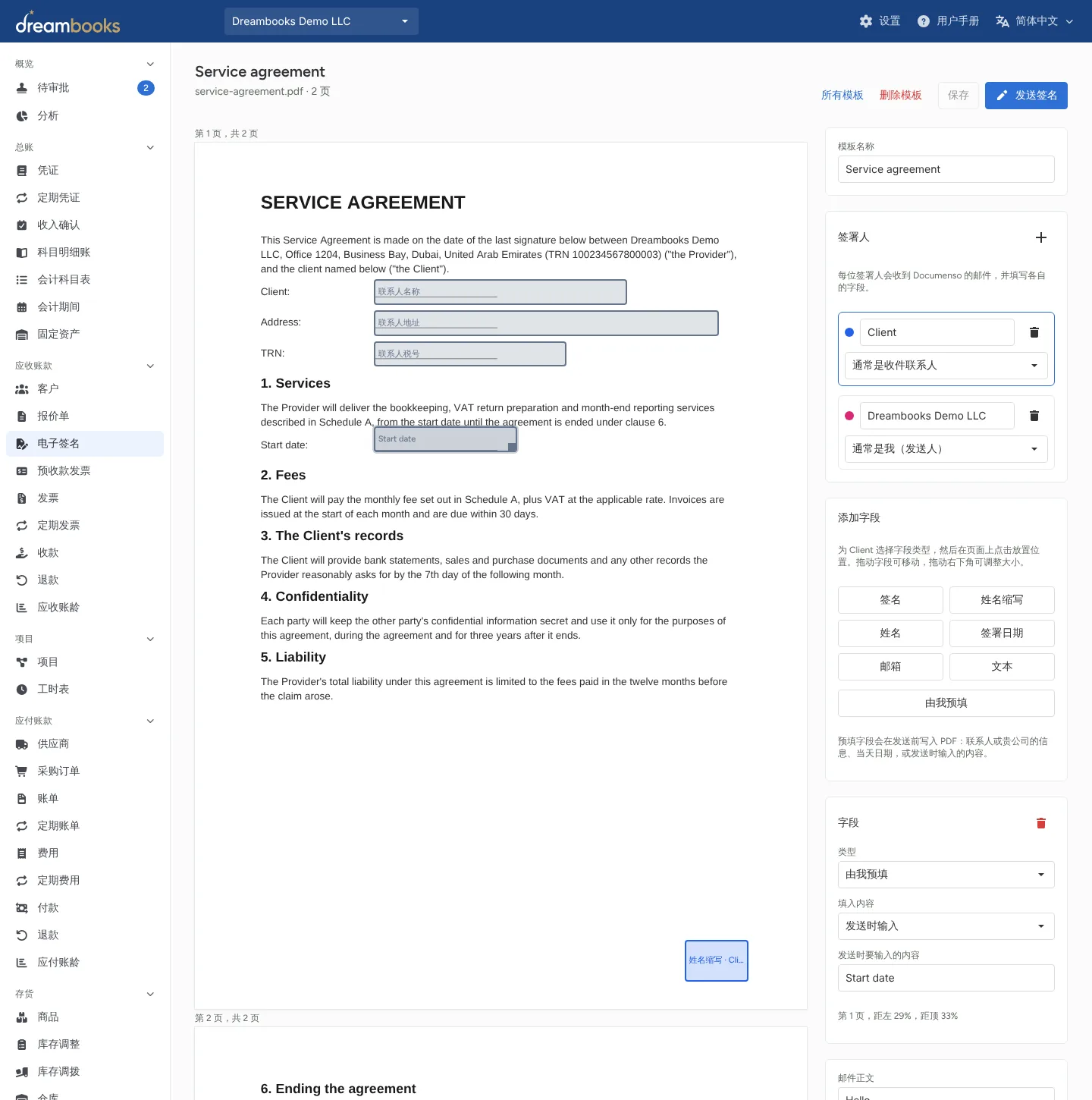Open the 所有模板 link

tap(843, 96)
